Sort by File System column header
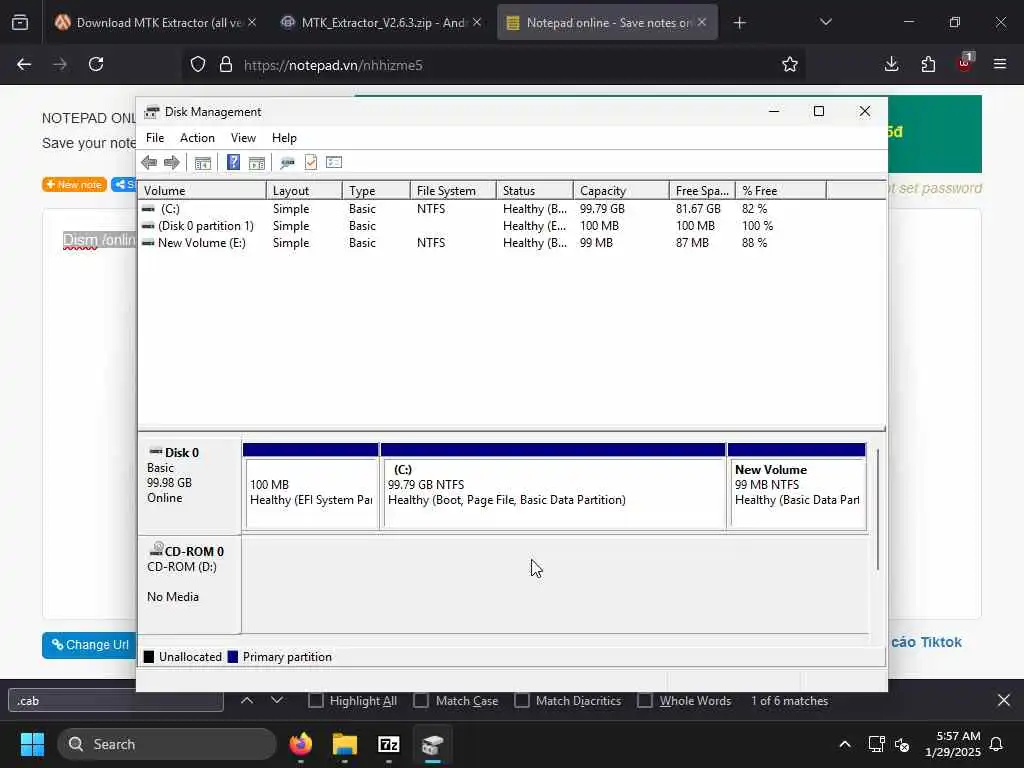 [453, 191]
